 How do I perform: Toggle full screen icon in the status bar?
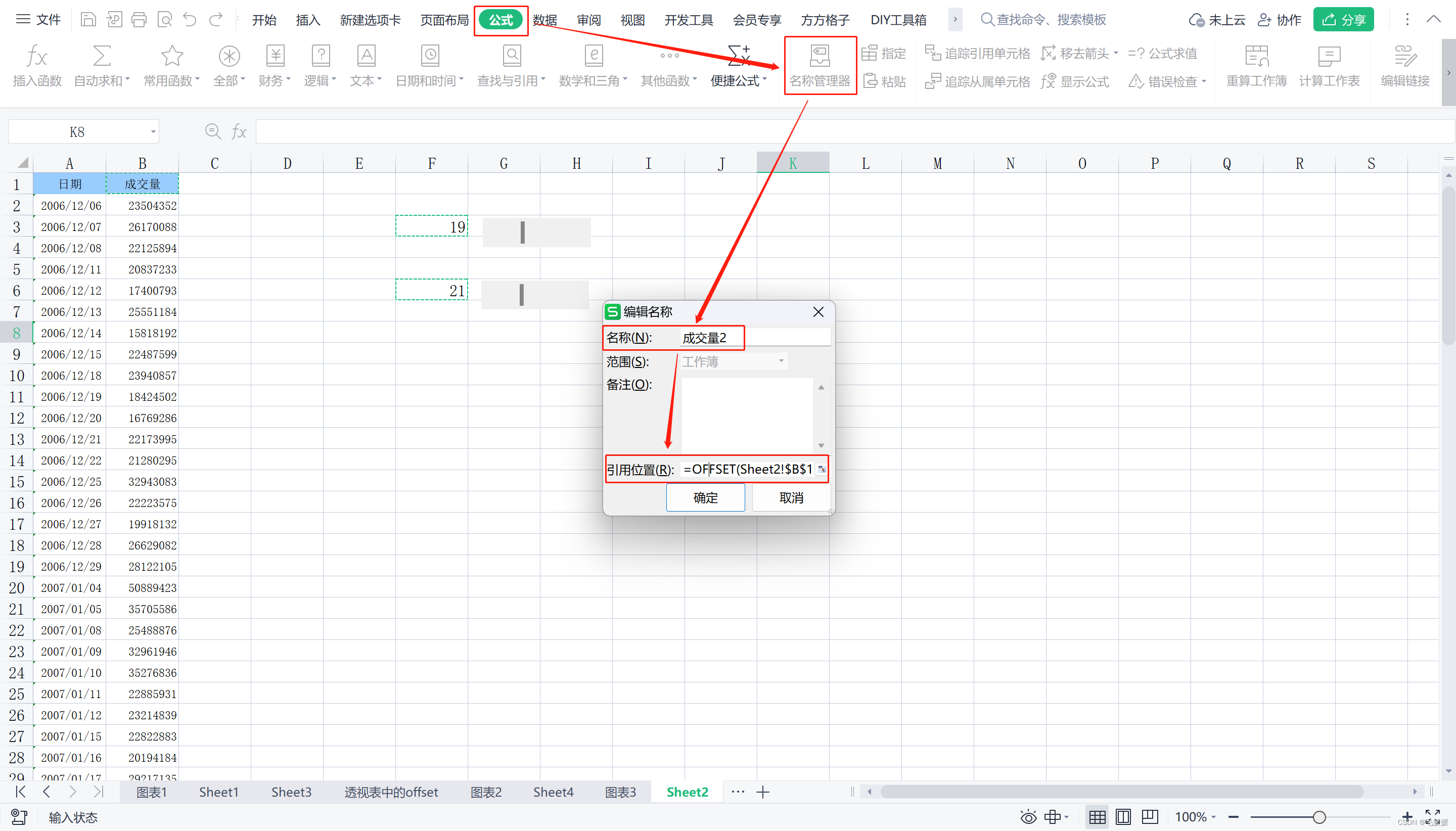click(x=1433, y=816)
